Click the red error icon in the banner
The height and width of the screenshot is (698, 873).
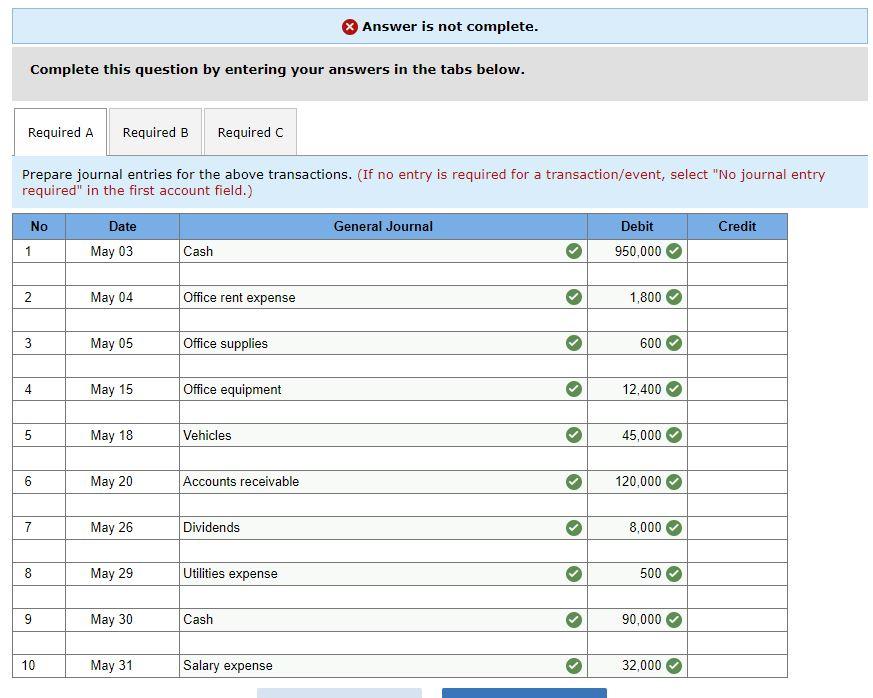coord(349,27)
